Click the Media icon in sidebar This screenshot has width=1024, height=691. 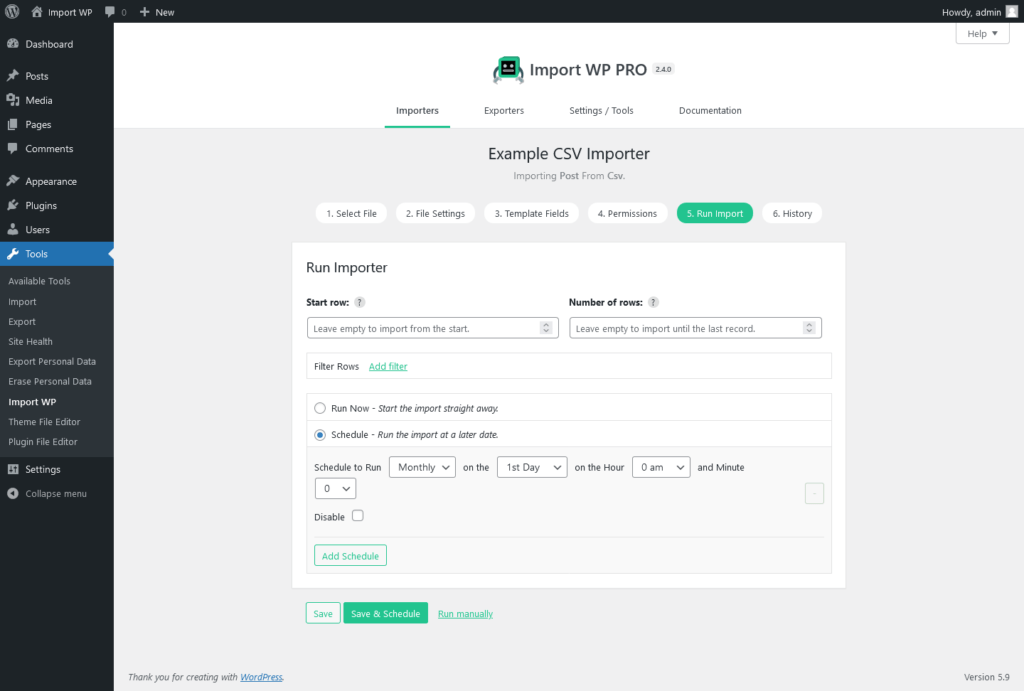pyautogui.click(x=13, y=100)
